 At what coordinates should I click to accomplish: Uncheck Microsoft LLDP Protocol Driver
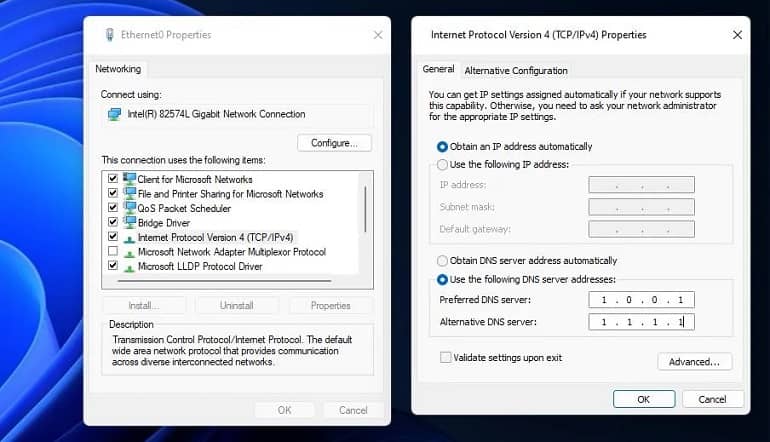[113, 265]
